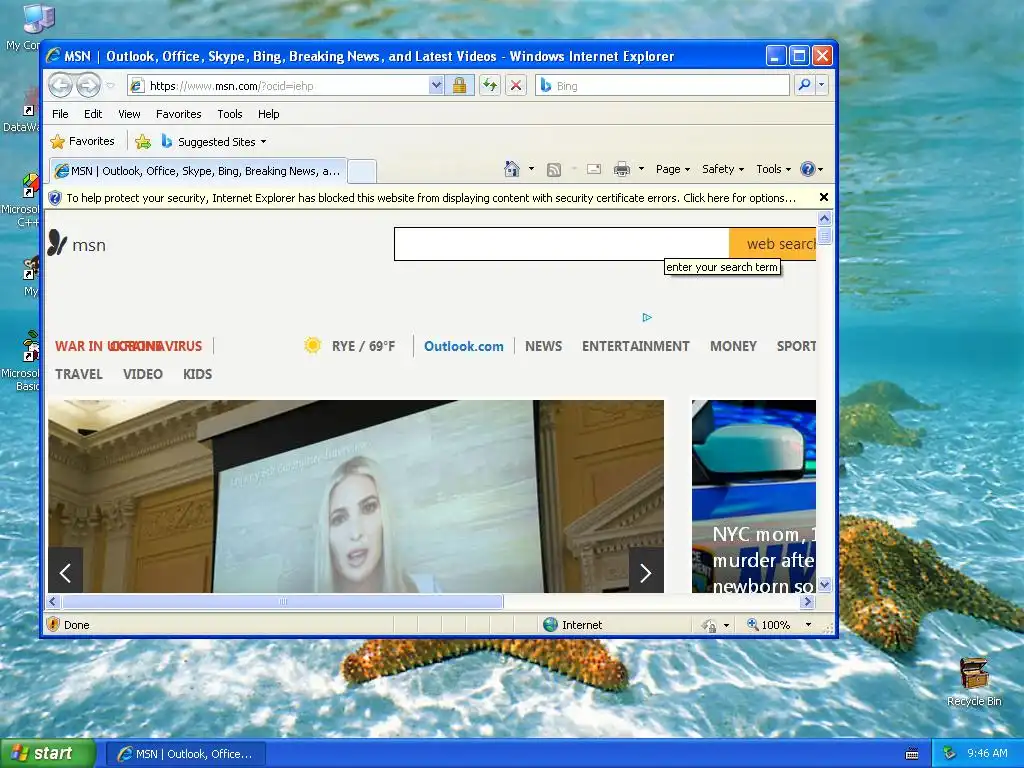Go back with the Back arrow button
The height and width of the screenshot is (768, 1024).
pyautogui.click(x=60, y=85)
